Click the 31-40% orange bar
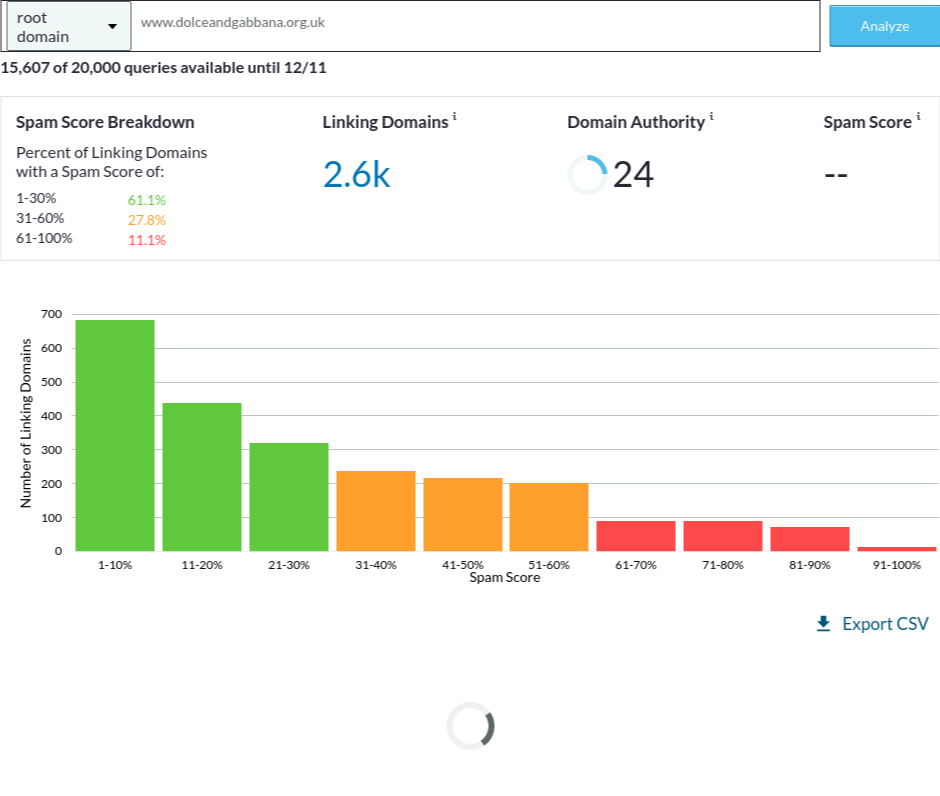This screenshot has width=940, height=796. point(376,511)
